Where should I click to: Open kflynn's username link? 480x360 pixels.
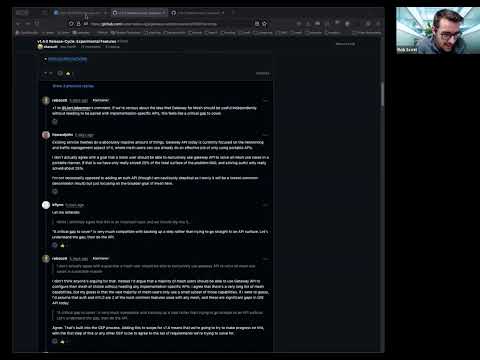[x=58, y=205]
